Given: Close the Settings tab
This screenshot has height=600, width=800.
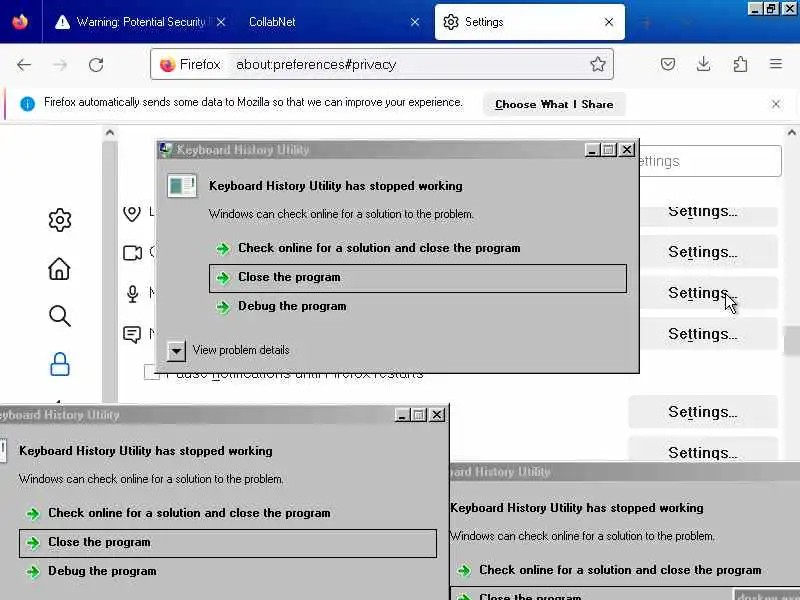Looking at the screenshot, I should pos(609,22).
